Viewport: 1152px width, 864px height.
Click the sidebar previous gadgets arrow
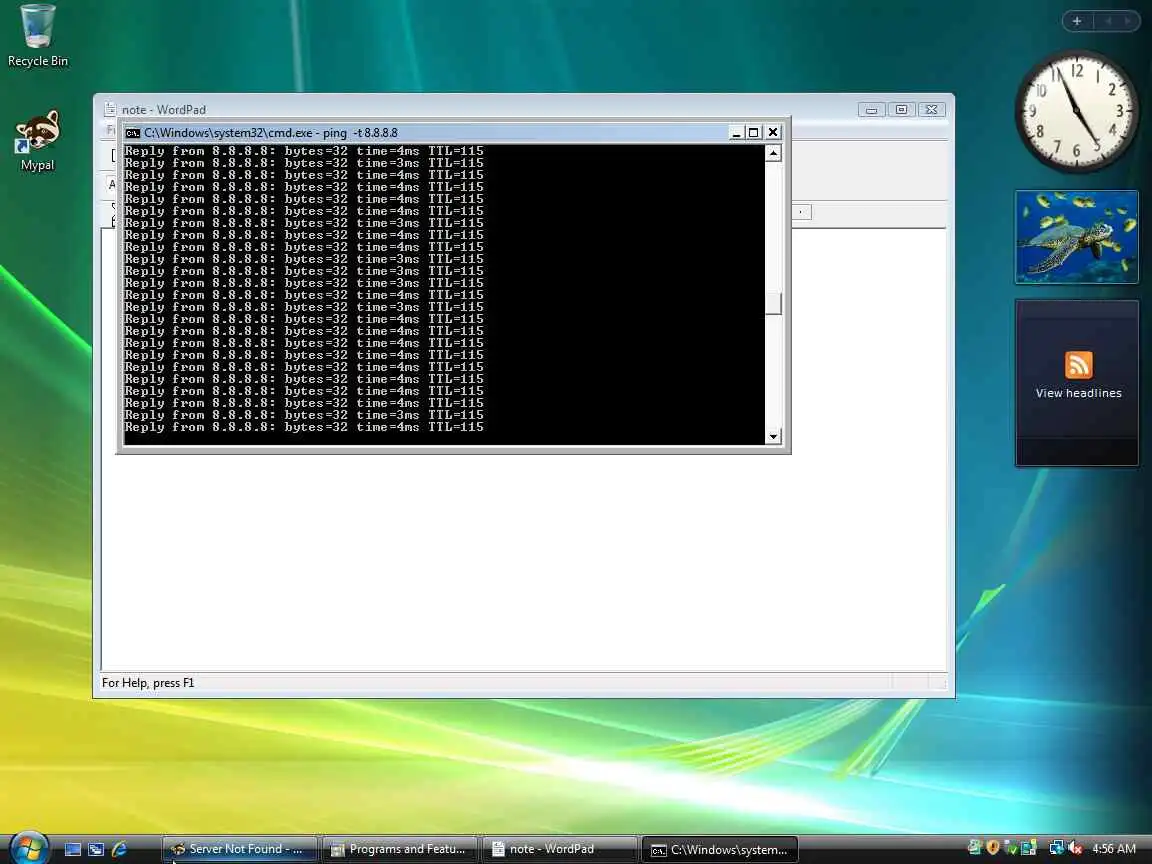click(x=1108, y=21)
